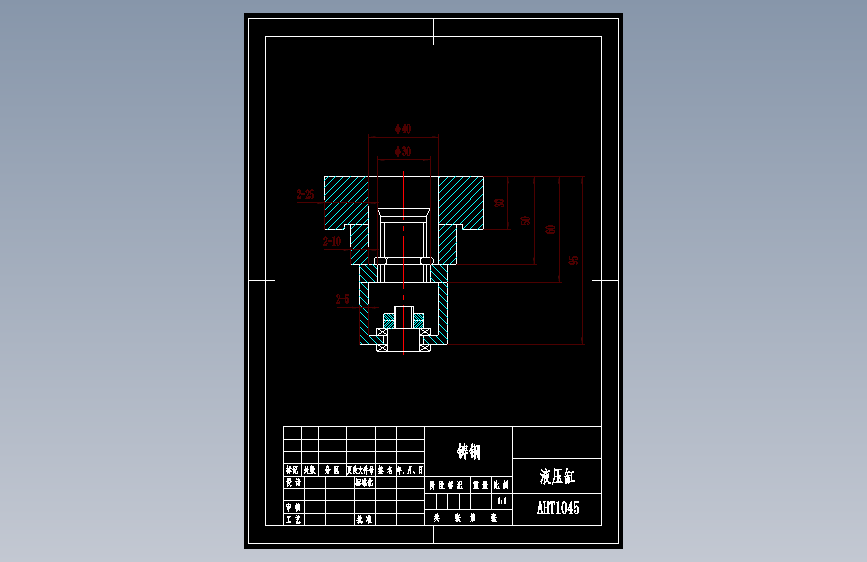
Task: Click the vertical dimension value 60
Action: coord(550,229)
